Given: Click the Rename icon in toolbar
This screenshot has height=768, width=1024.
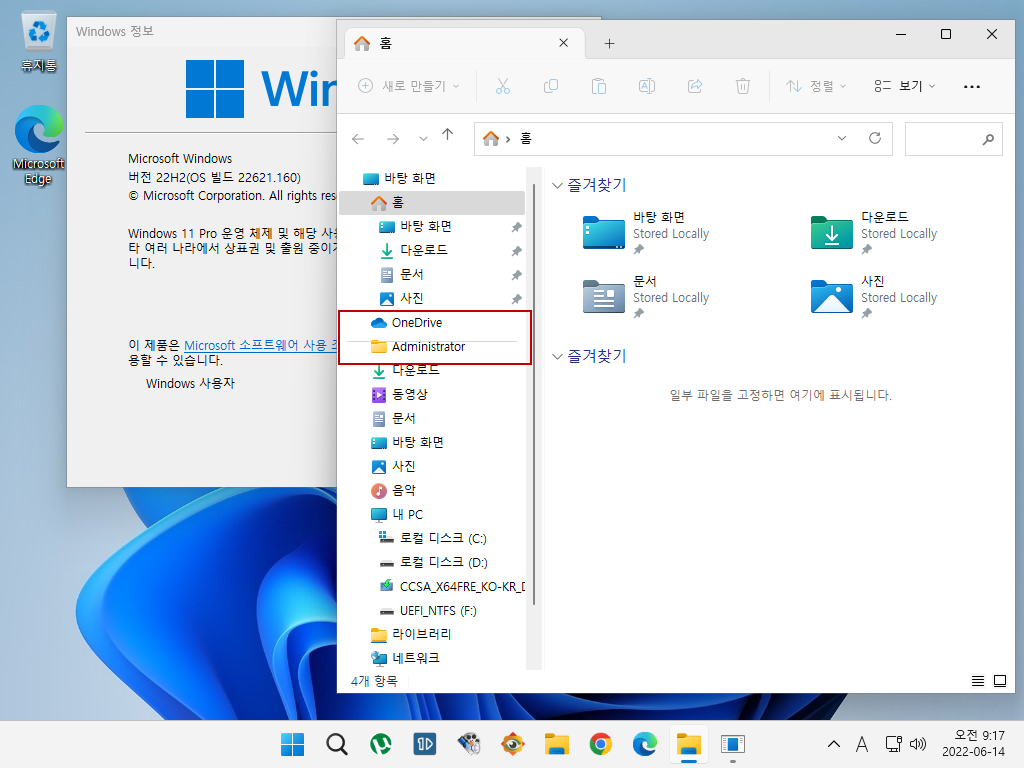Looking at the screenshot, I should coord(647,86).
